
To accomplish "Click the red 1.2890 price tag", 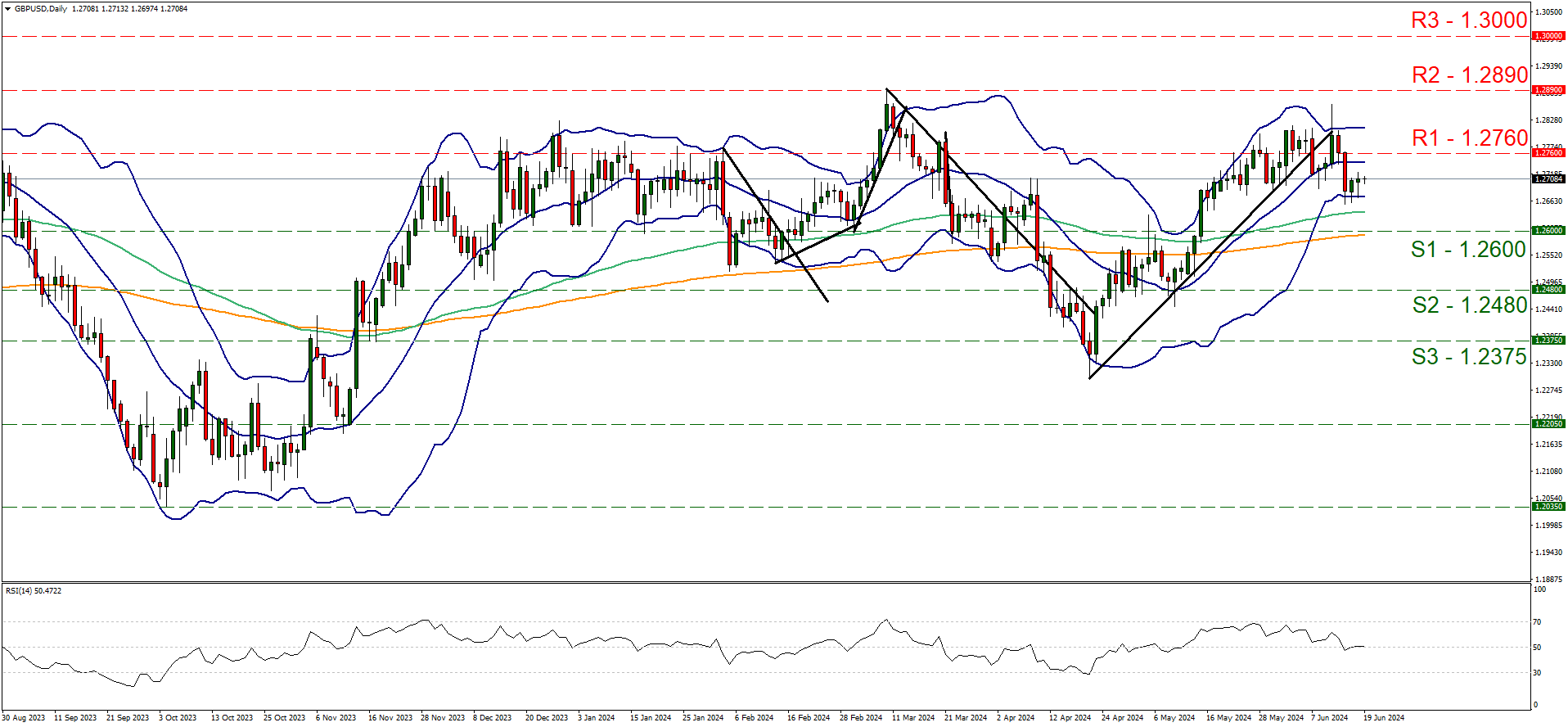I will click(x=1548, y=90).
